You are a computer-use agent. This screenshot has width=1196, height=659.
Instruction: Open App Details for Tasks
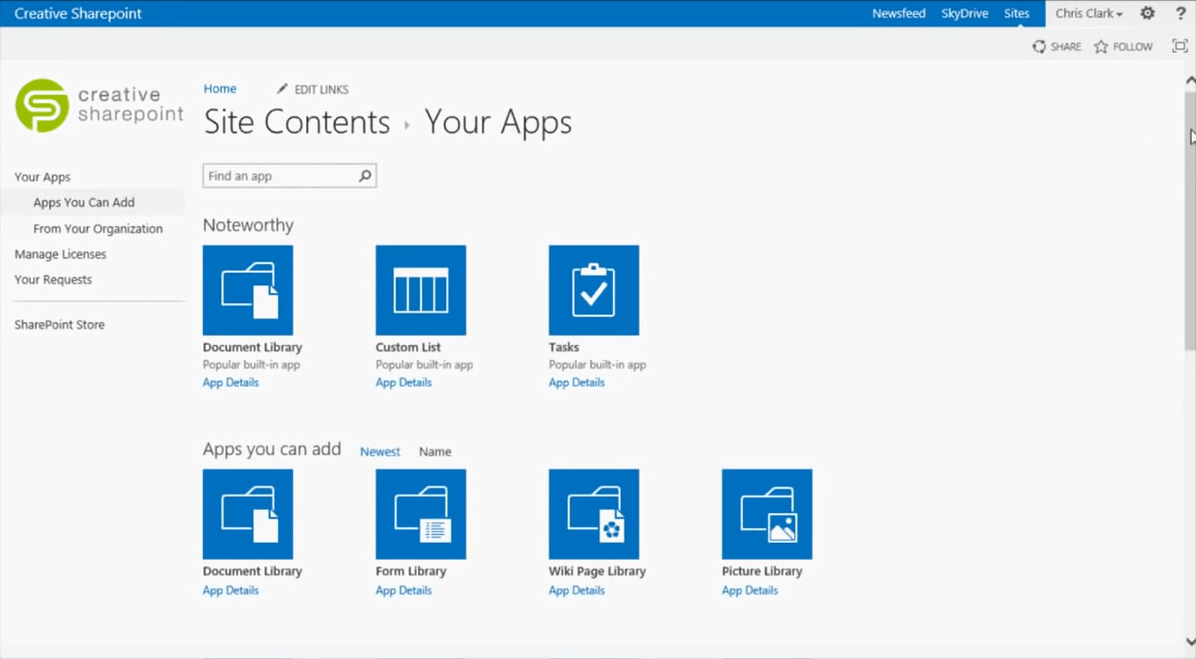click(x=577, y=382)
